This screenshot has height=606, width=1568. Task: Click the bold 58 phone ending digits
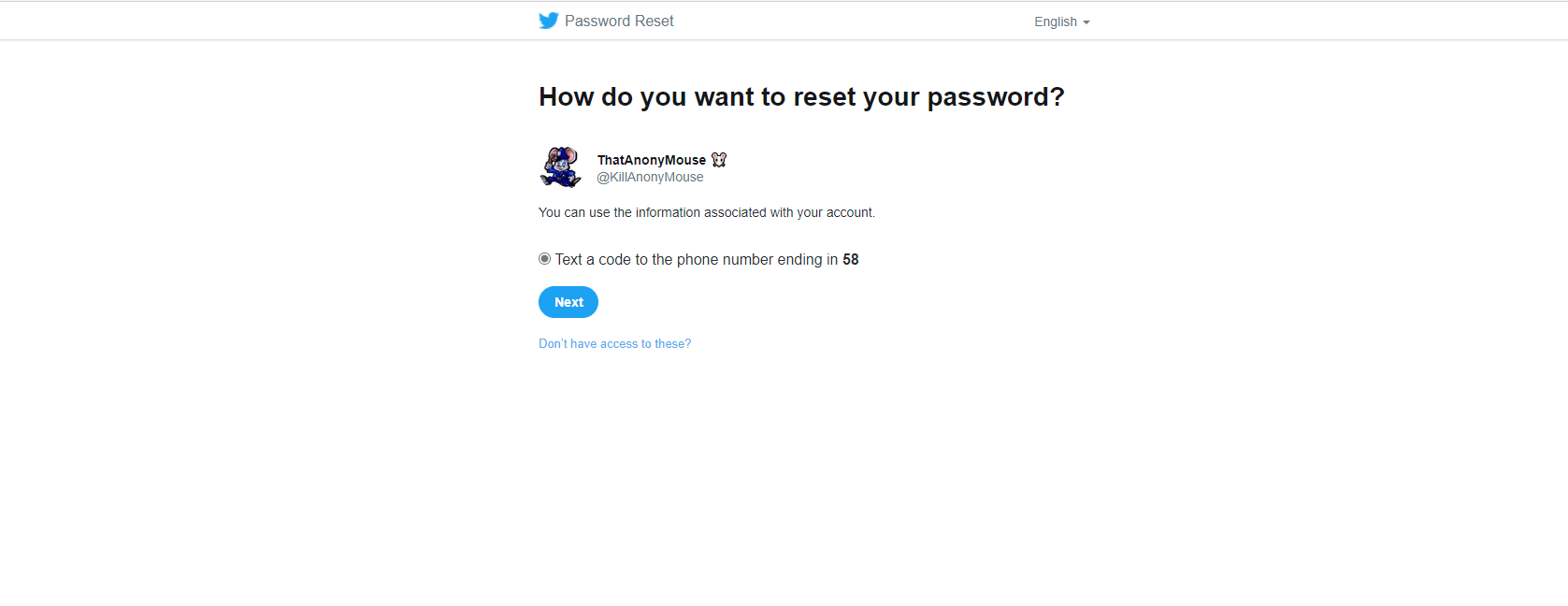pos(851,259)
